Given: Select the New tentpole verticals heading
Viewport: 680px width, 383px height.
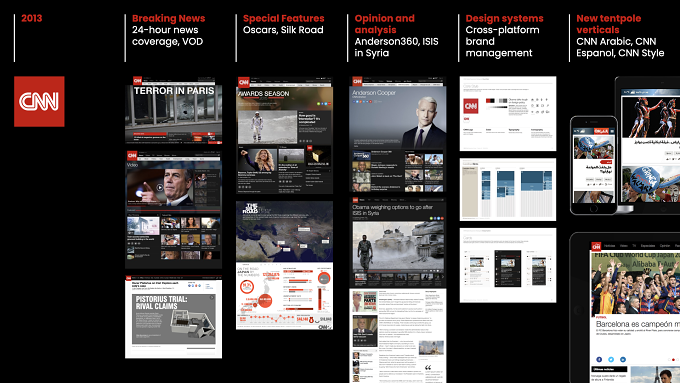Looking at the screenshot, I should pyautogui.click(x=609, y=24).
